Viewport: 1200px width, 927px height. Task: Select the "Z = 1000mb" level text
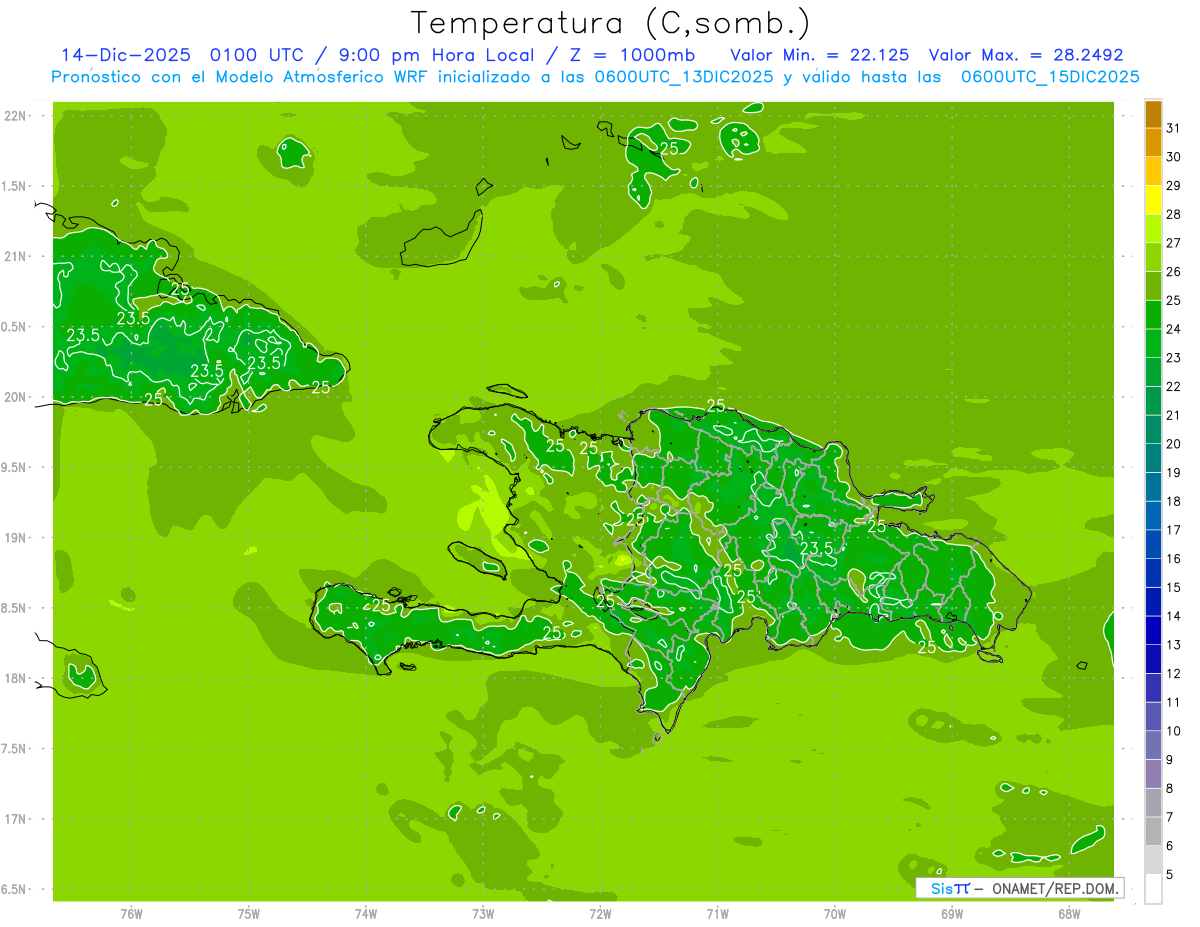pyautogui.click(x=633, y=55)
